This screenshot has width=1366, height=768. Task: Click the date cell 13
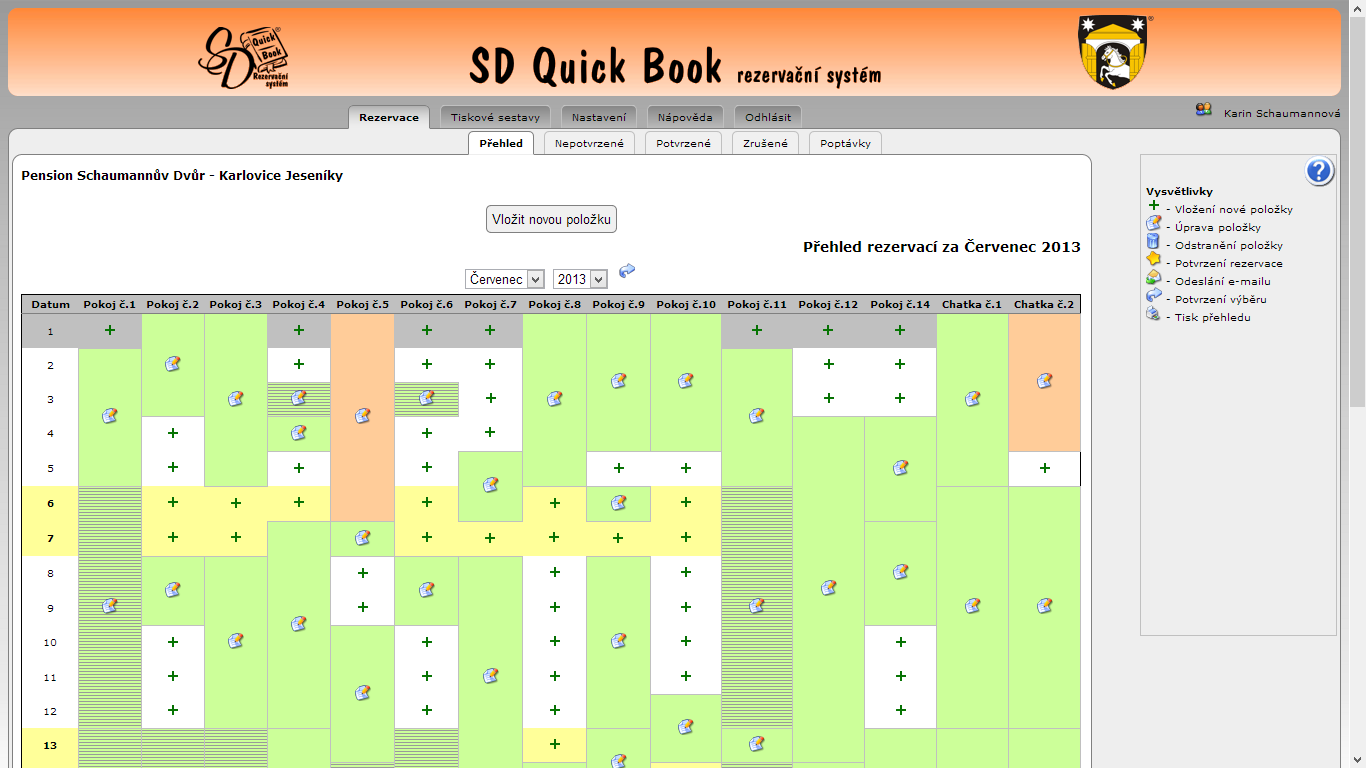click(50, 745)
